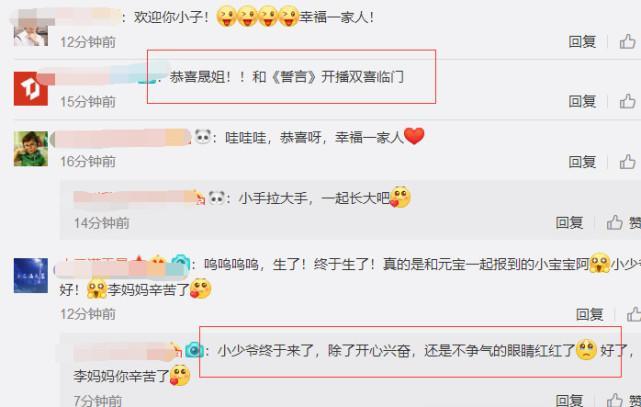Click 回复 on the '李妈妈辛苦了' comment
The height and width of the screenshot is (407, 641).
[589, 314]
